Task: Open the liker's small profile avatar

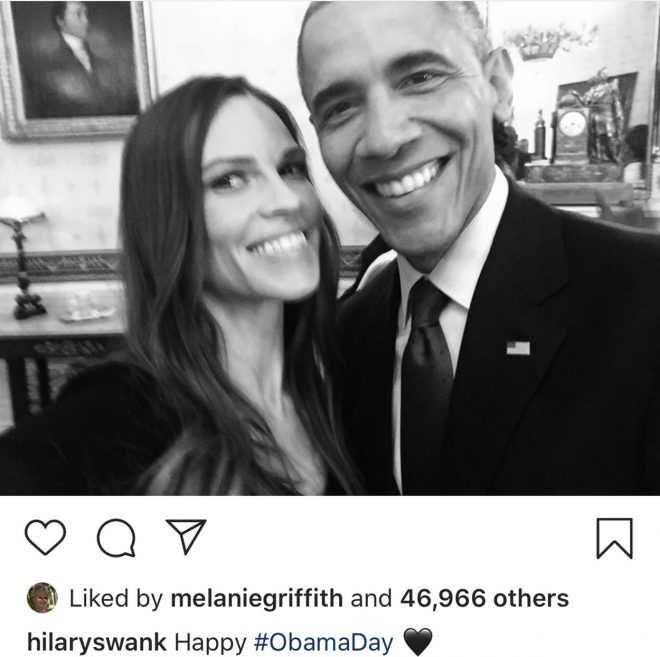Action: point(41,598)
